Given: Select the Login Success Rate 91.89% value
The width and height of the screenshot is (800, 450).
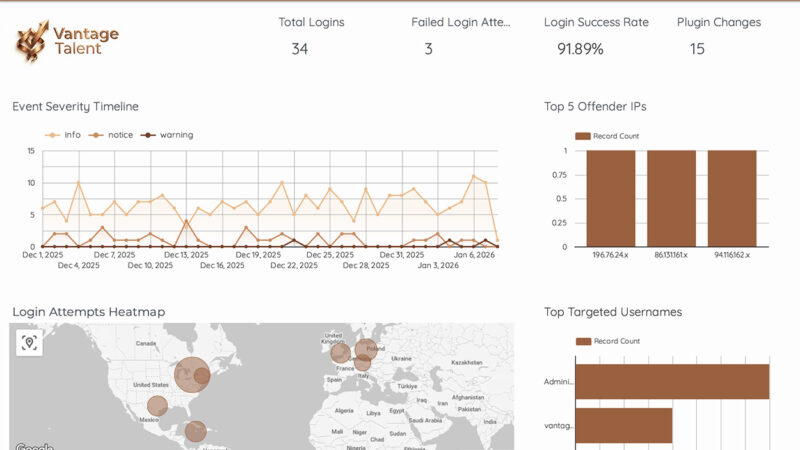Looking at the screenshot, I should (x=580, y=49).
